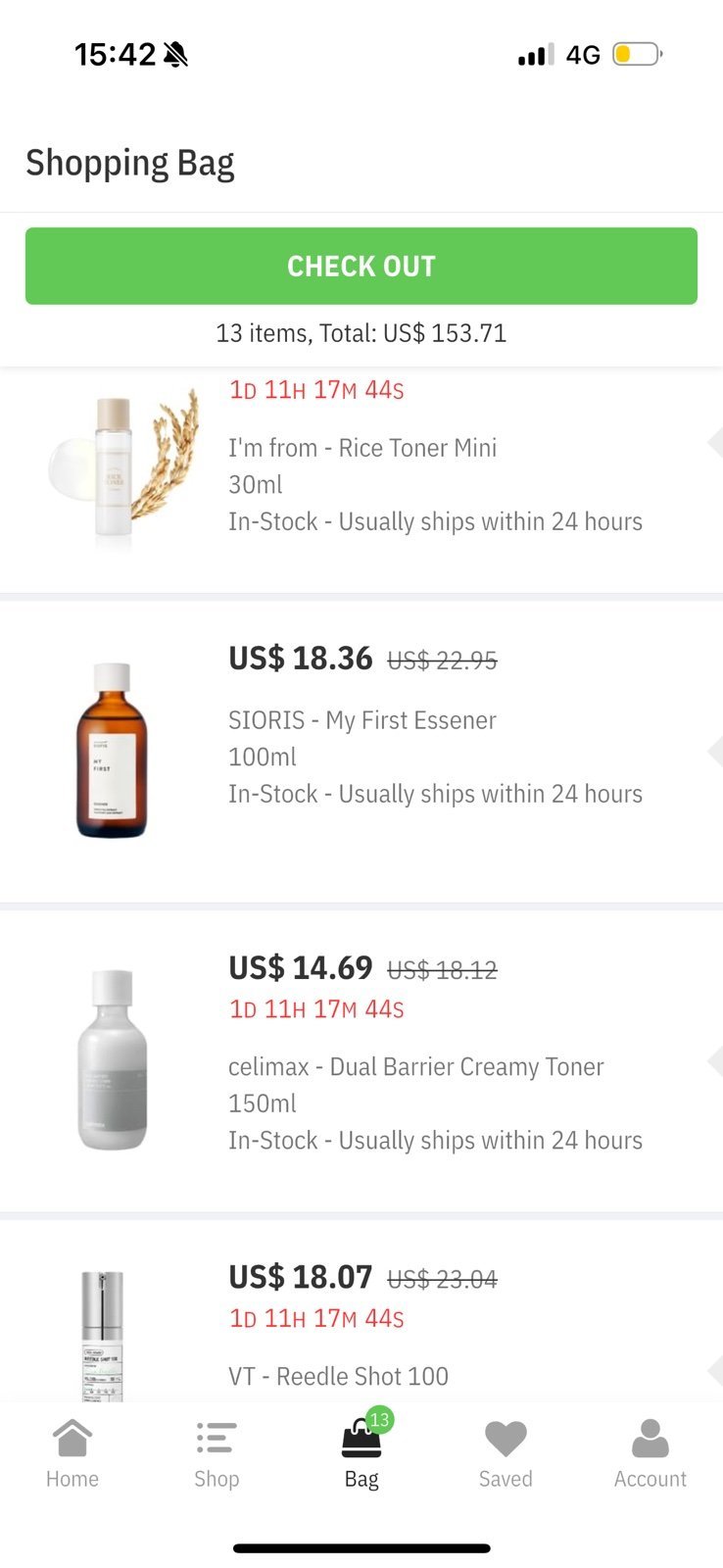Screen dimensions: 723x1568
Task: Open VT Reedle Shot 100 product image
Action: 103,1335
